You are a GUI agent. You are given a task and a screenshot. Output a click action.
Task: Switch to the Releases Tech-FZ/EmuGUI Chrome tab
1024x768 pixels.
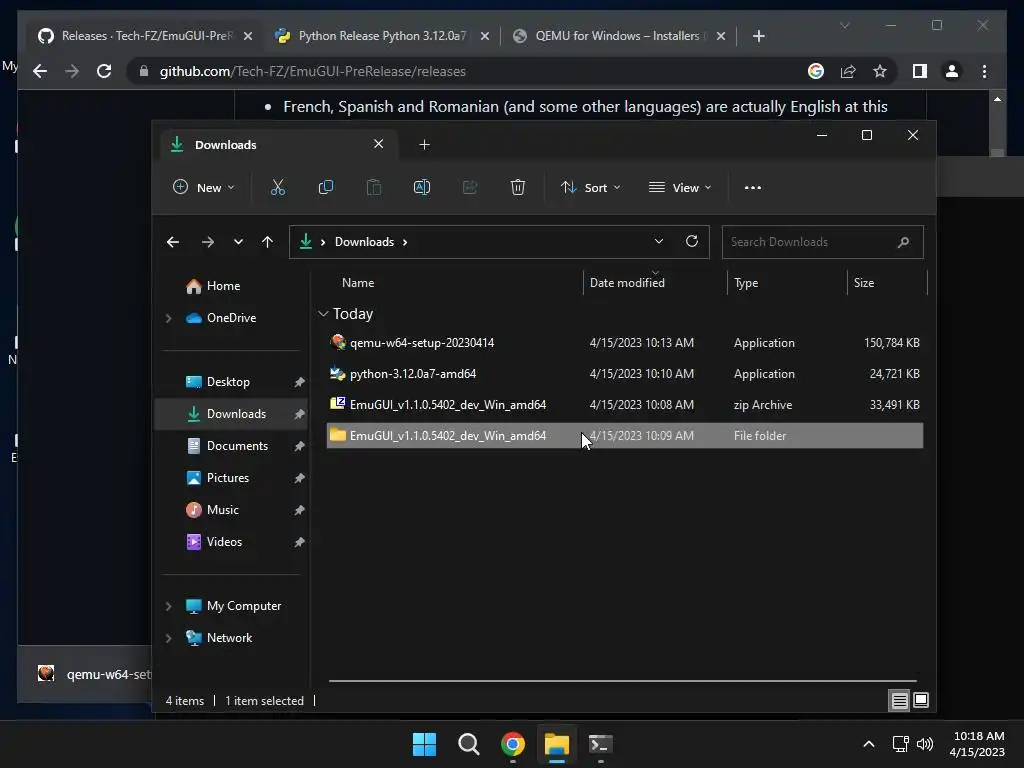tap(146, 36)
